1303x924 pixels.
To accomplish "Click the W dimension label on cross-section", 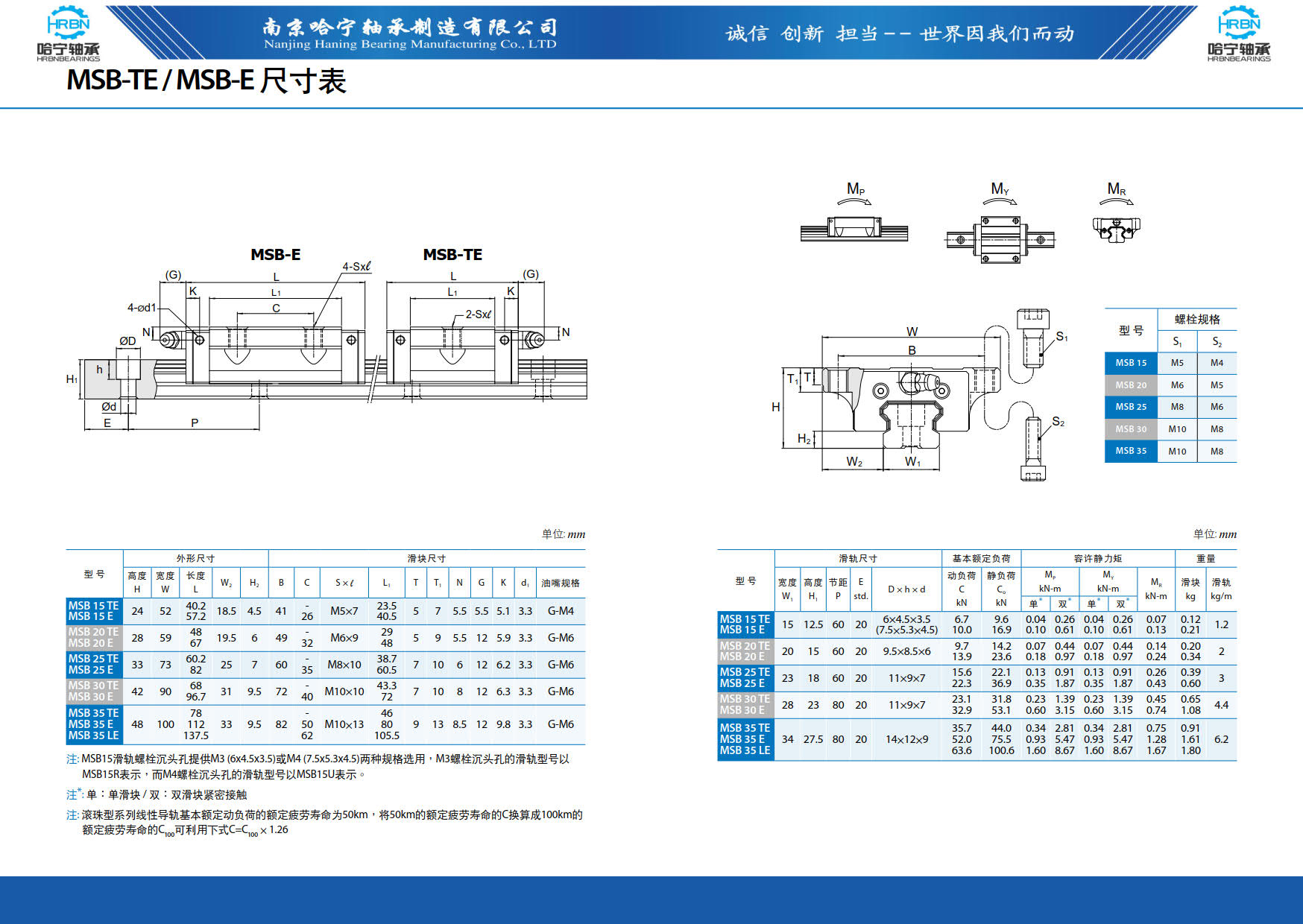I will point(912,332).
